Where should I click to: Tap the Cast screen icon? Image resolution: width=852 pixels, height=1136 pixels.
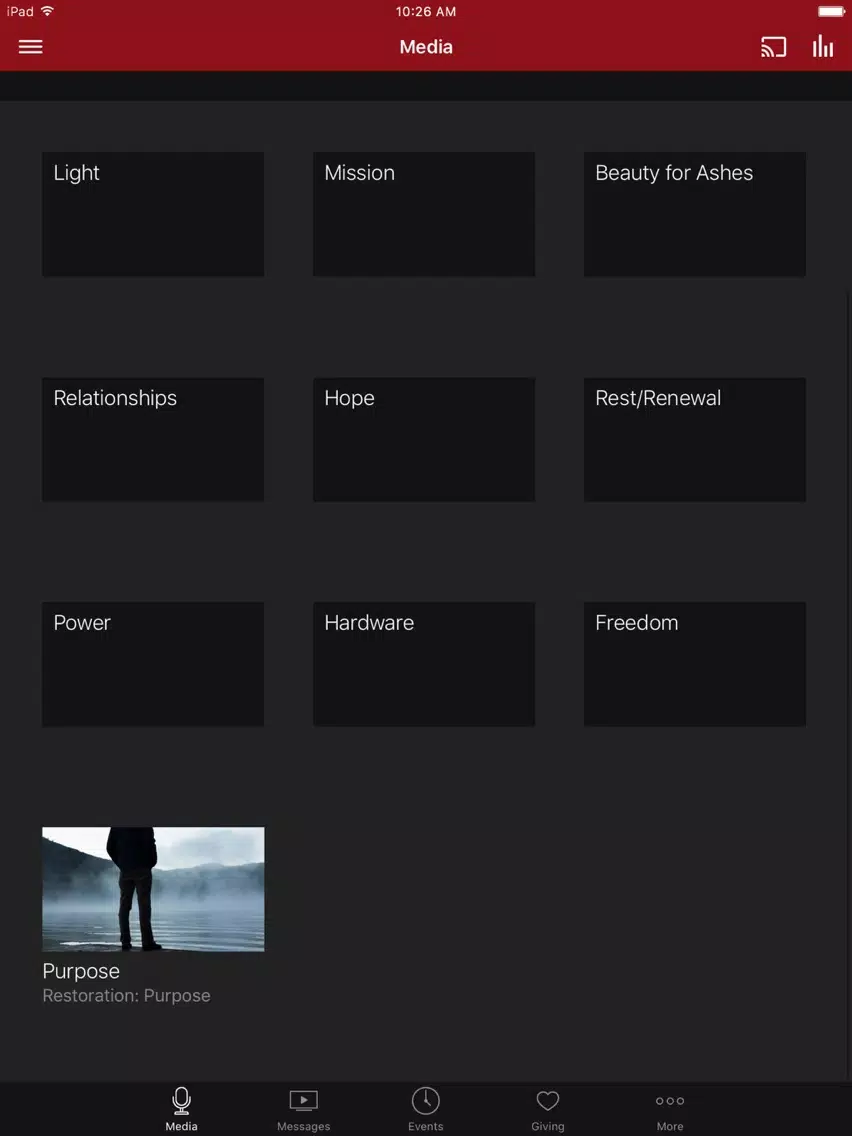[x=773, y=47]
